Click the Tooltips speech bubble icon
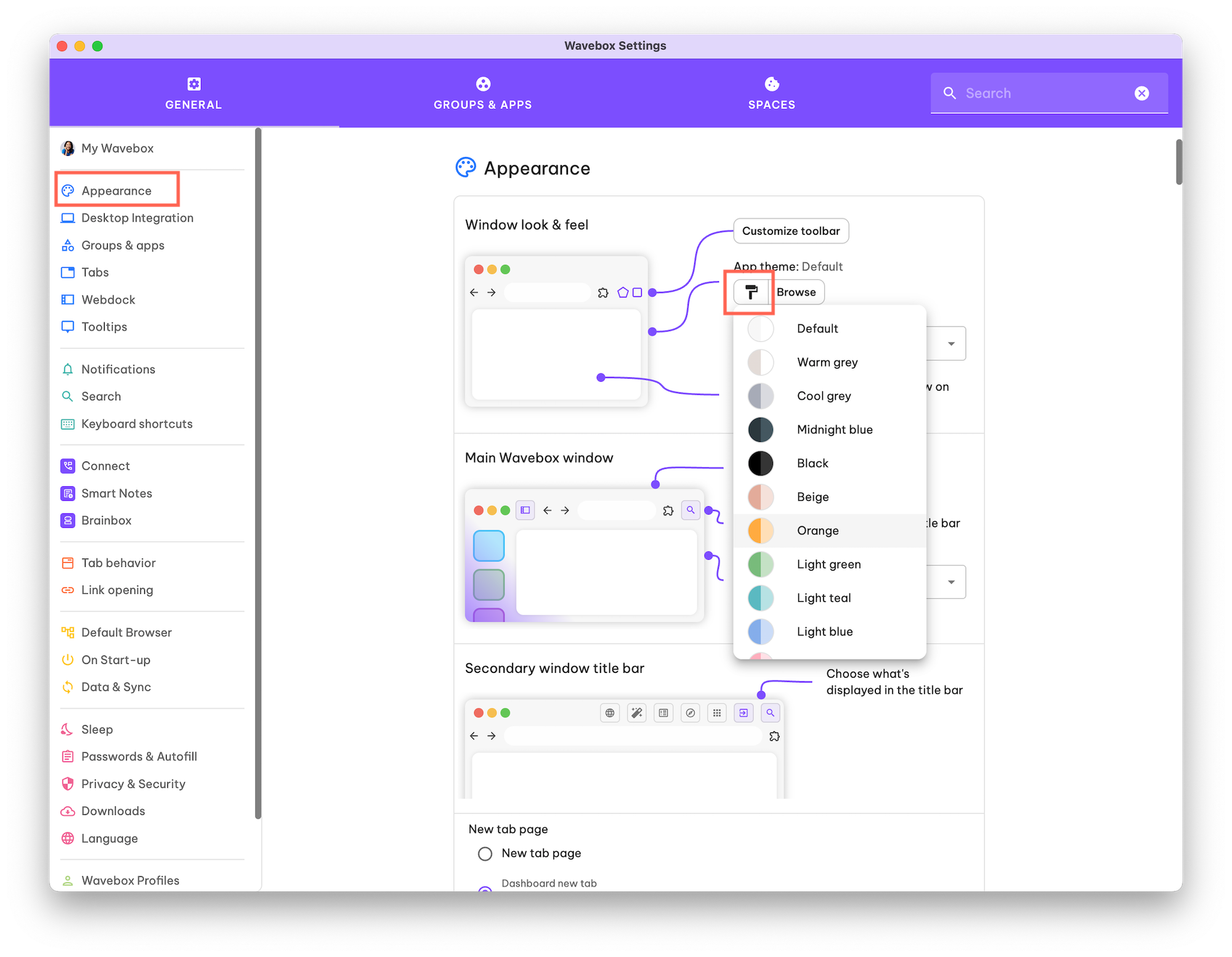This screenshot has height=957, width=1232. click(68, 327)
